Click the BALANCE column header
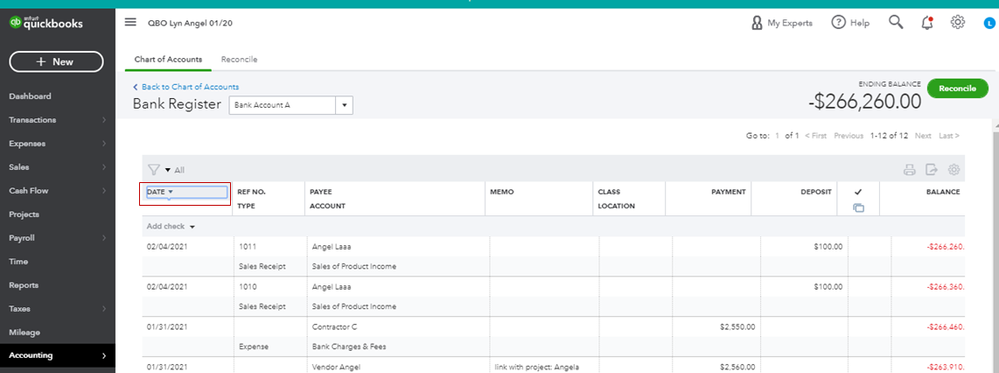The width and height of the screenshot is (999, 373). click(943, 192)
